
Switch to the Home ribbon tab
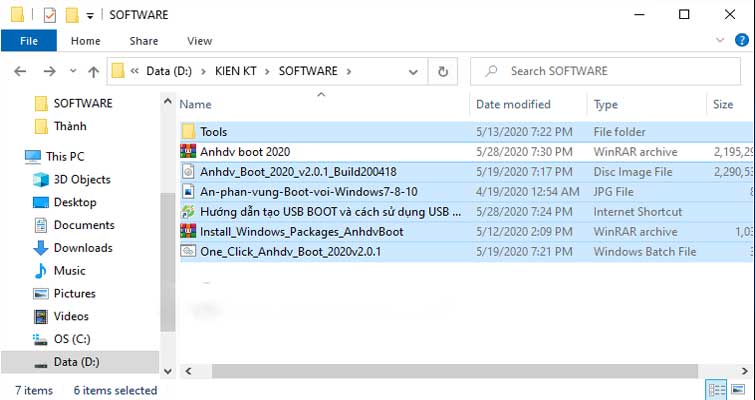click(x=86, y=41)
